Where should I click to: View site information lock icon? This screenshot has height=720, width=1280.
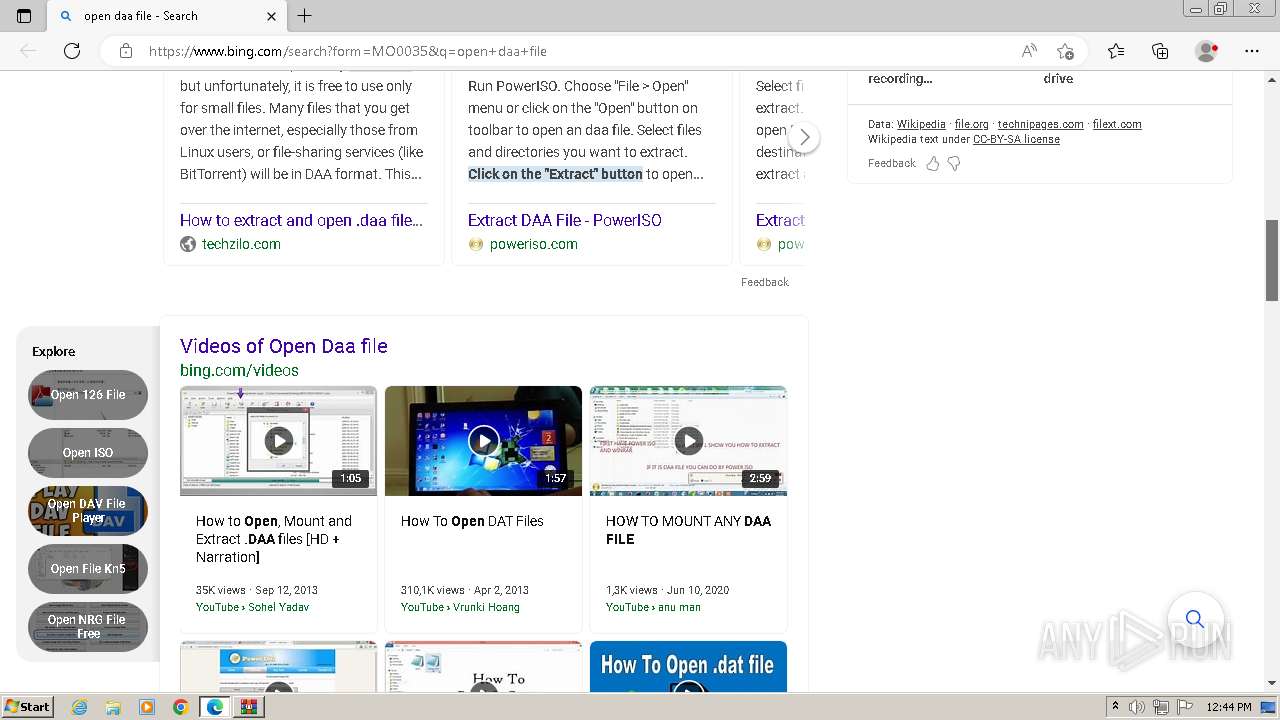(x=126, y=51)
